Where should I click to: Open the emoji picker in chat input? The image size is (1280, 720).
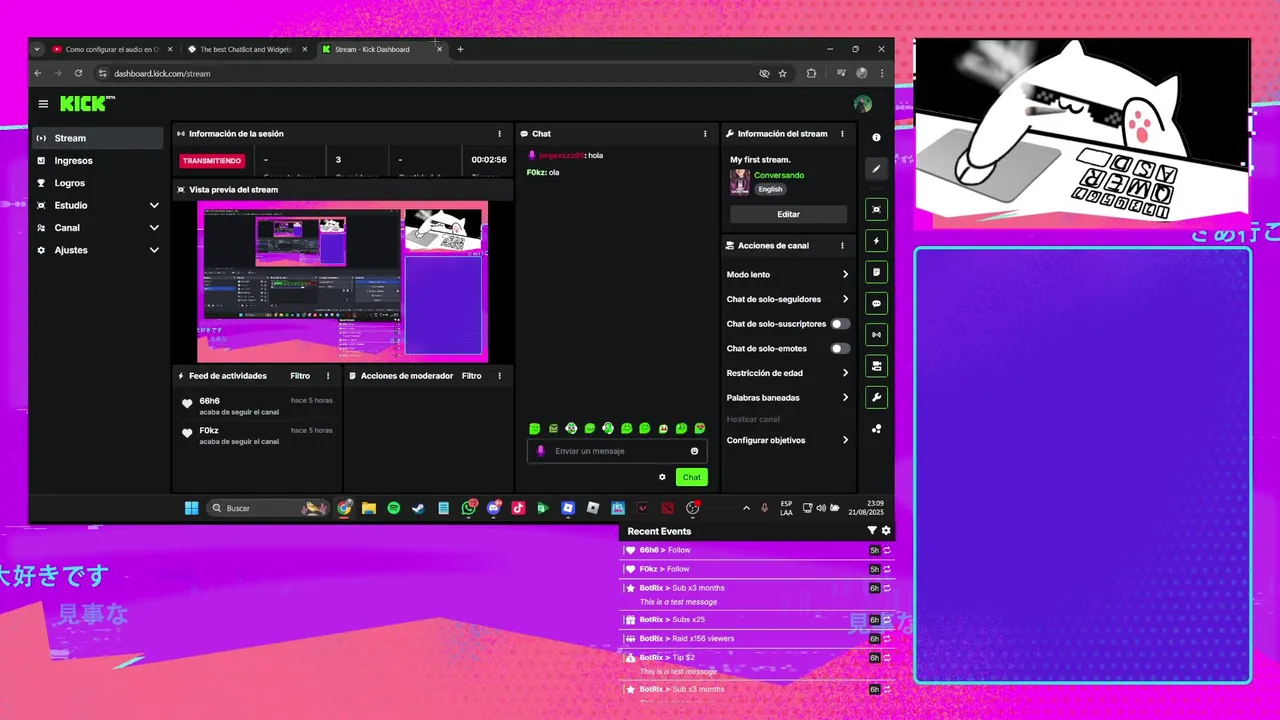695,451
